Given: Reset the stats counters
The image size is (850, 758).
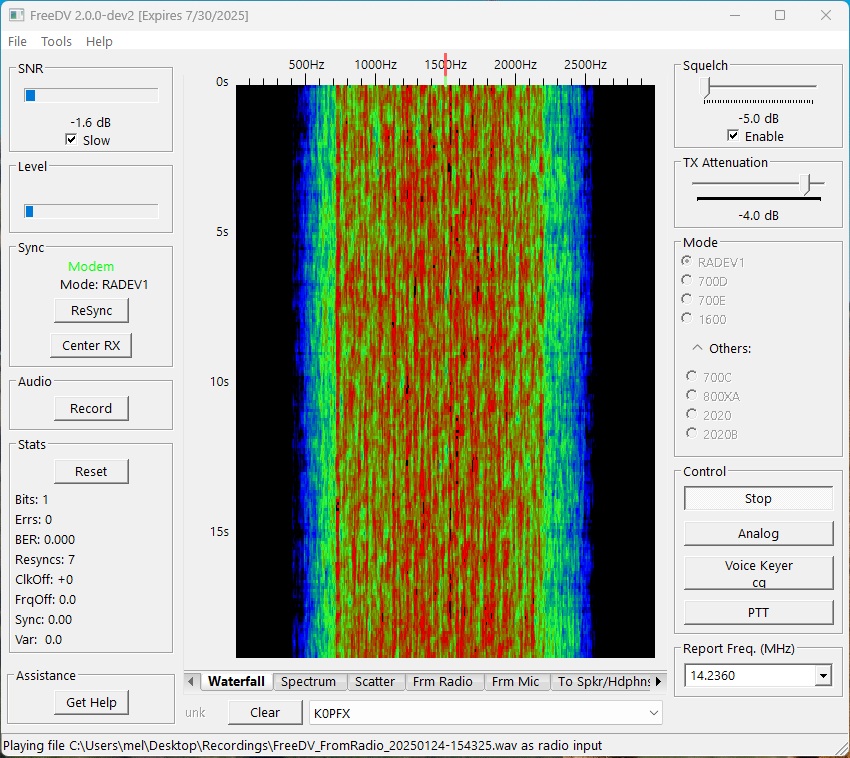Looking at the screenshot, I should 91,471.
